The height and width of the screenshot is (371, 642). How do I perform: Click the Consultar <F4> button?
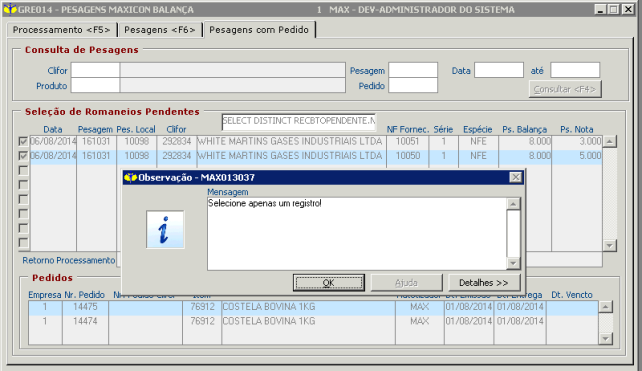coord(565,89)
